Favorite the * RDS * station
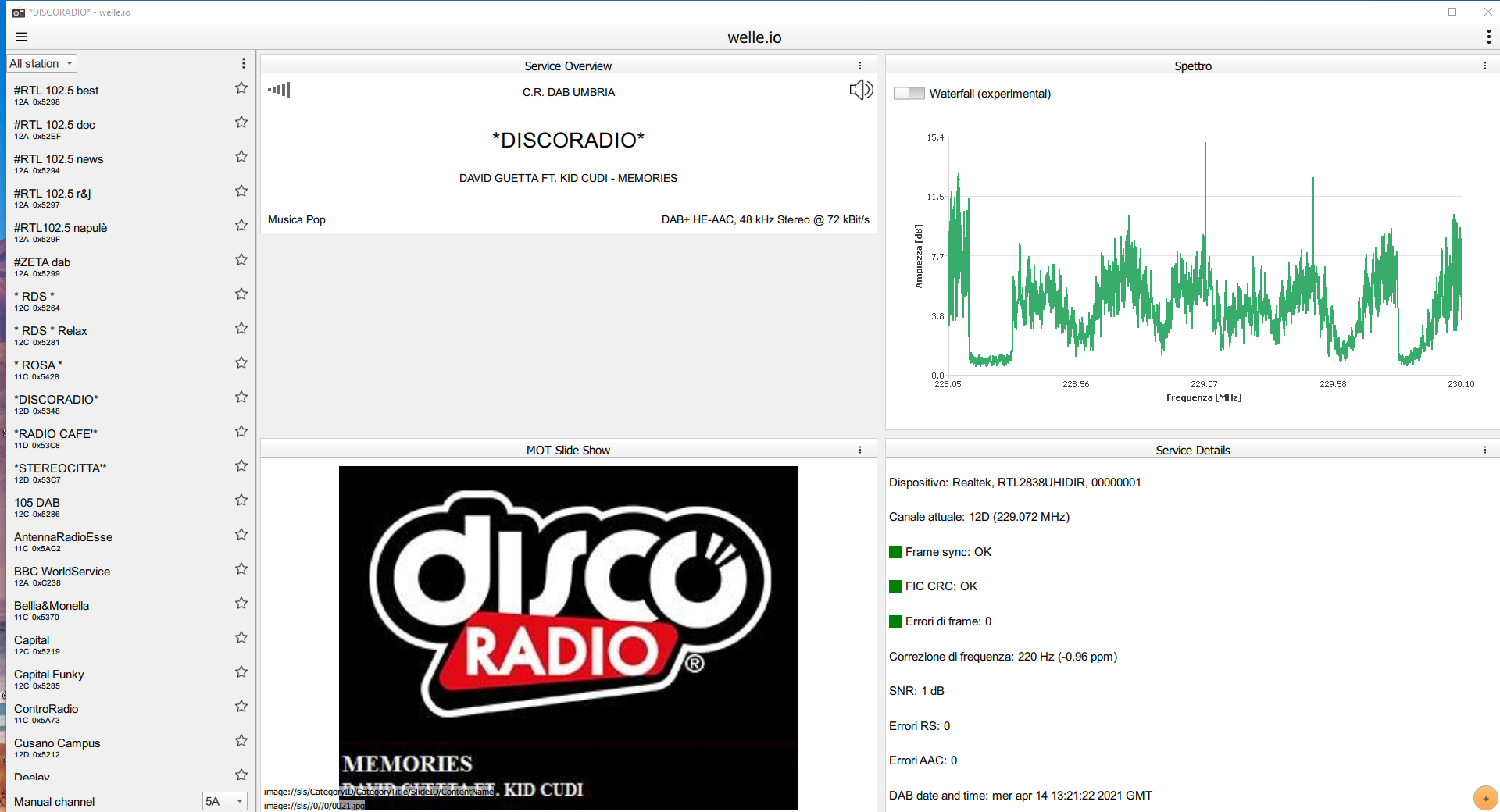 tap(241, 294)
